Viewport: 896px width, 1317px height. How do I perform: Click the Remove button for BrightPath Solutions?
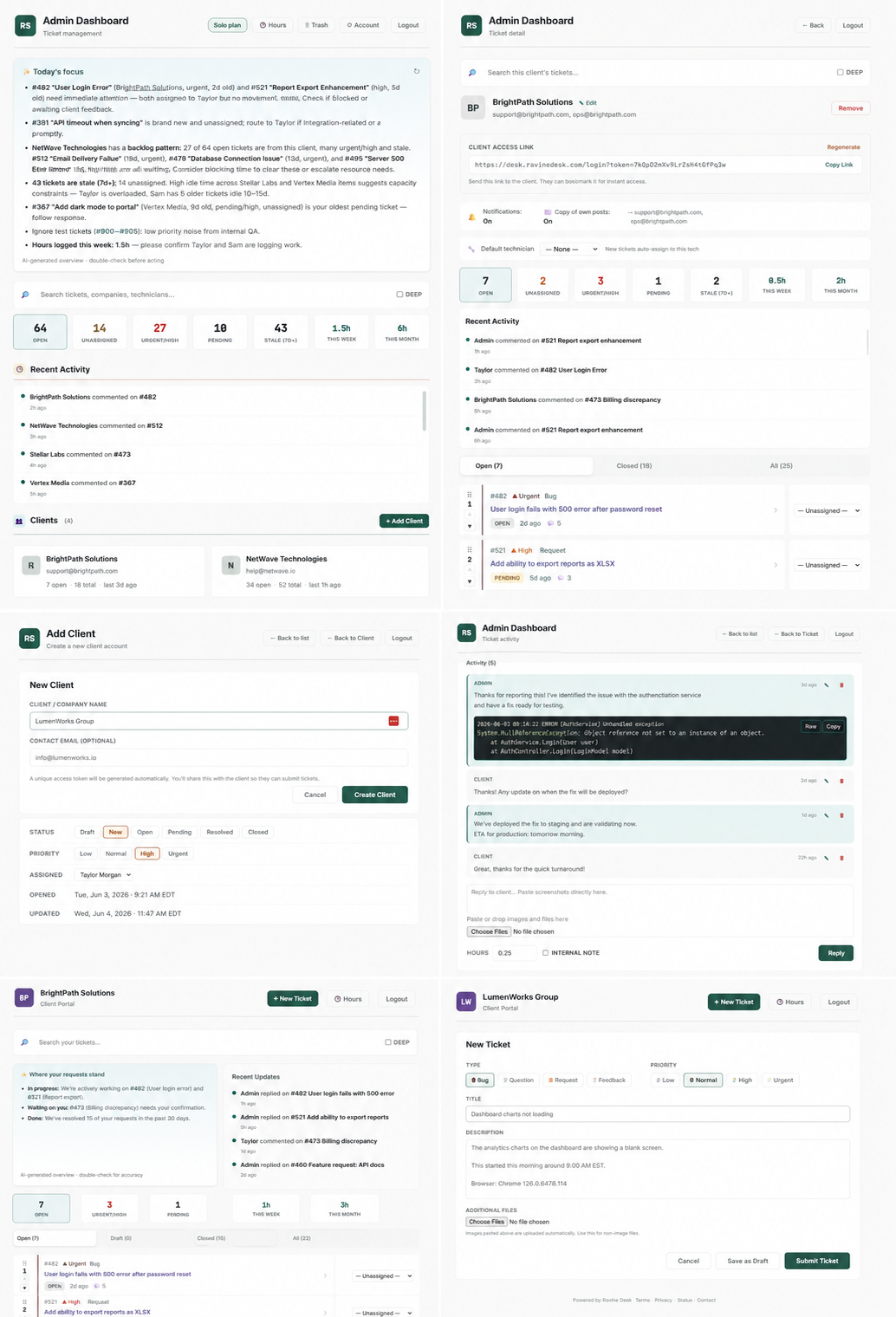(850, 108)
